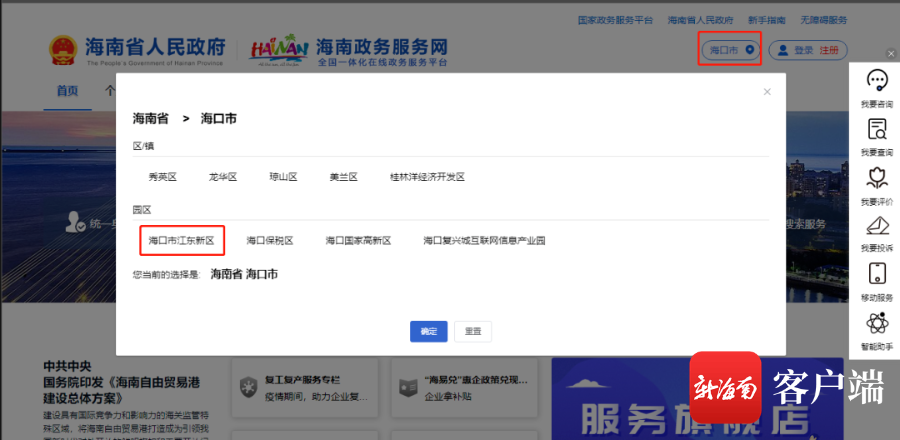Open 我要咨询 chat bubble icon in sidebar
The height and width of the screenshot is (440, 900).
click(876, 81)
